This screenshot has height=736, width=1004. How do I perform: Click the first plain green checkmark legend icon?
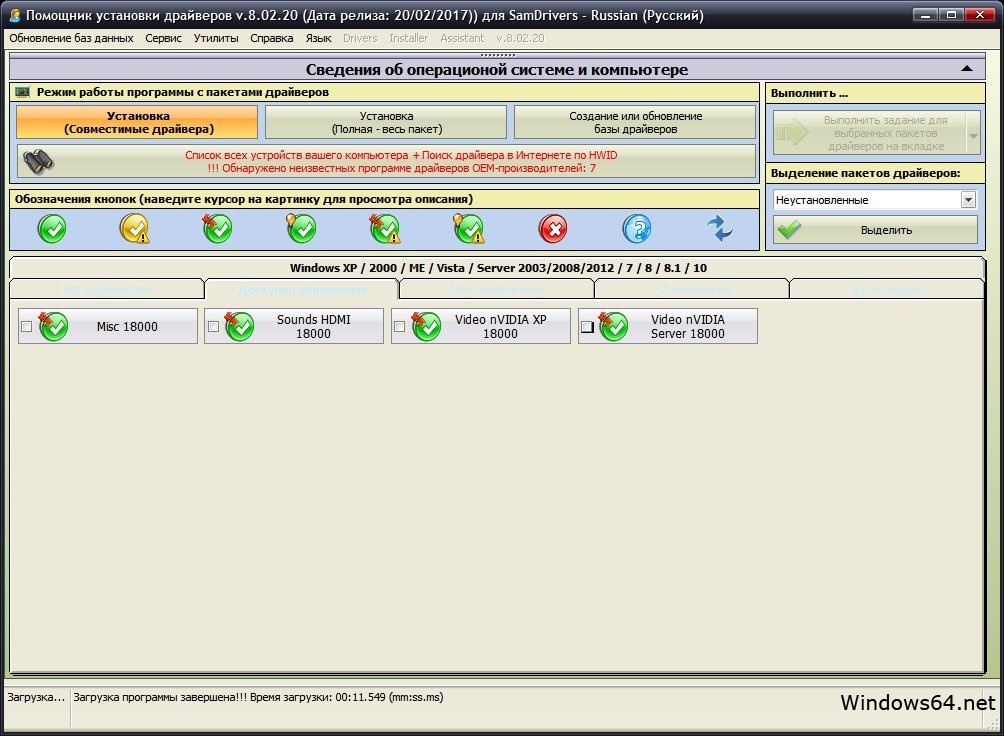(52, 229)
